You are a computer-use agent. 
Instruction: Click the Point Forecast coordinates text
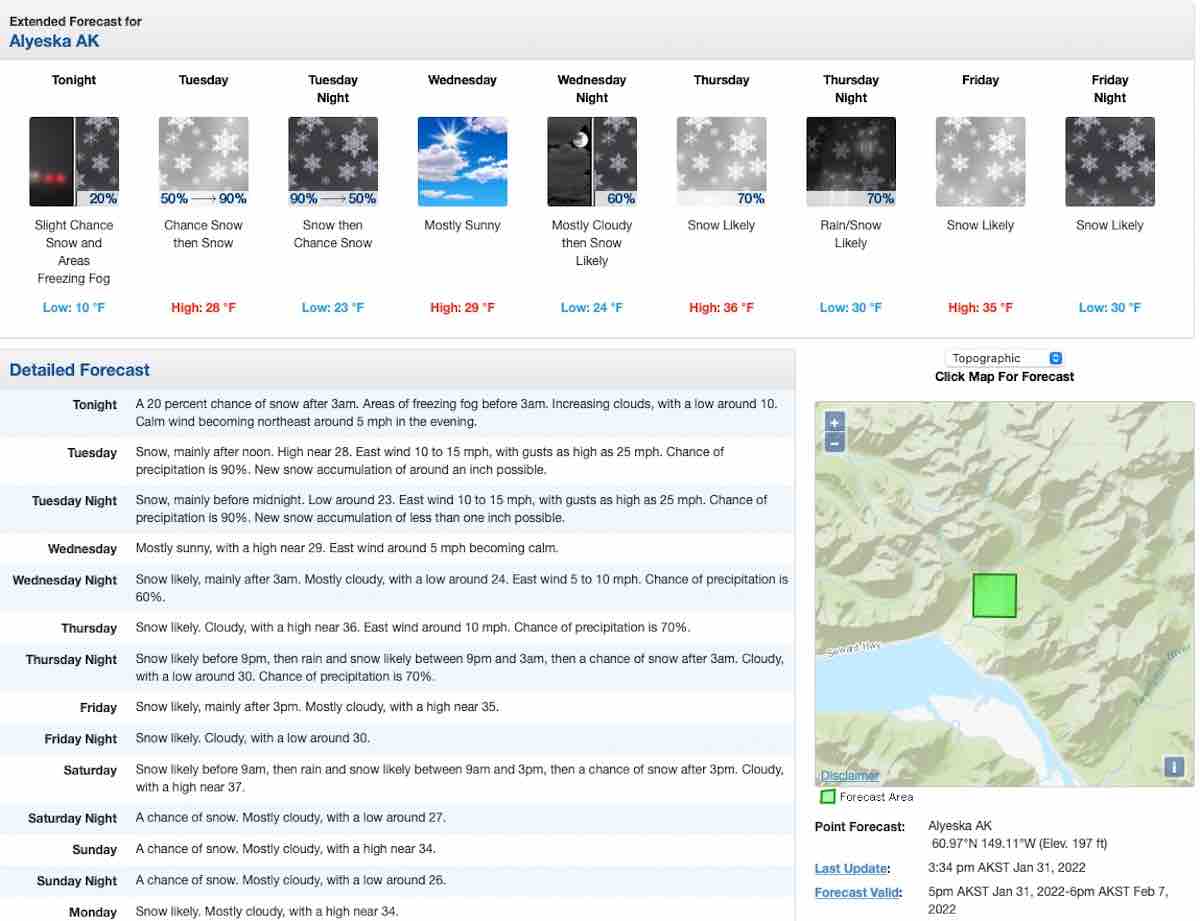click(1019, 844)
